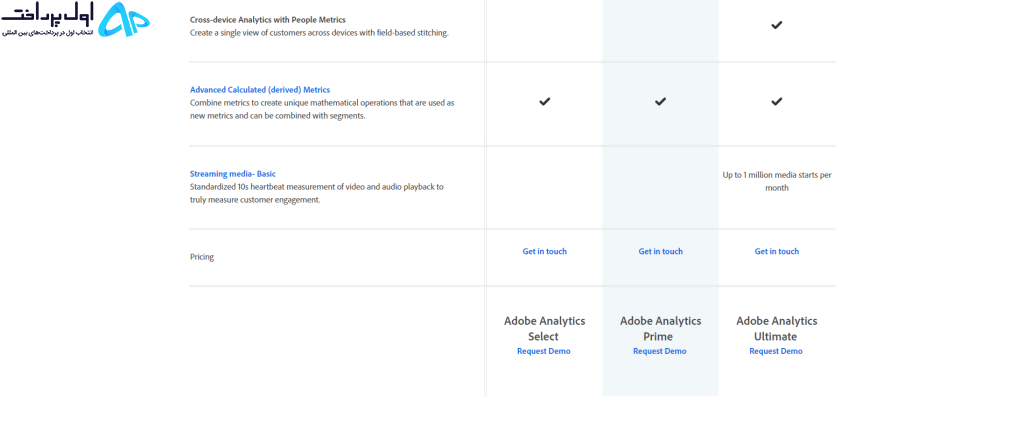Image resolution: width=1024 pixels, height=439 pixels.
Task: Request Demo for Adobe Analytics Prime
Action: coord(660,351)
